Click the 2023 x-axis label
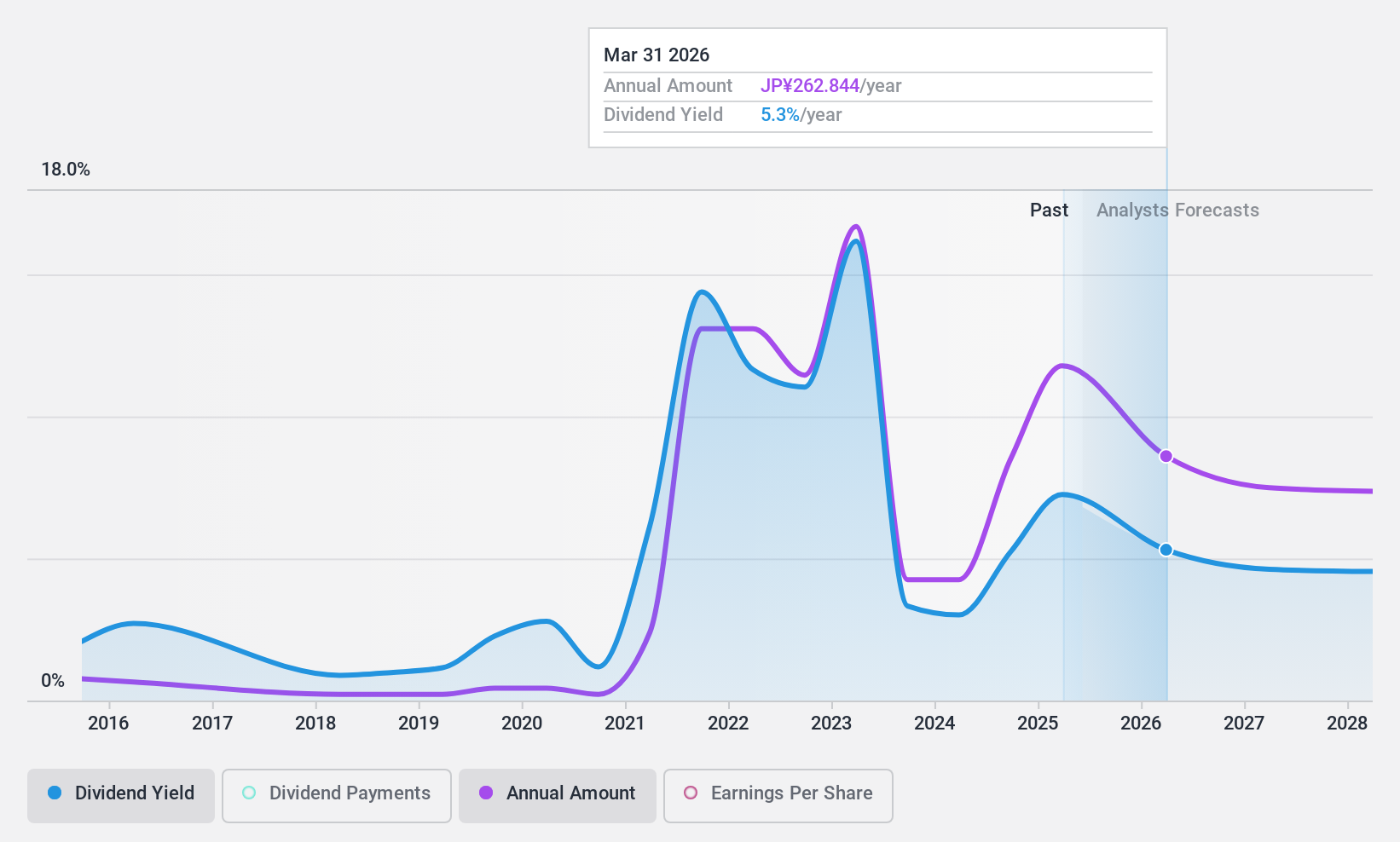The height and width of the screenshot is (842, 1400). click(831, 724)
